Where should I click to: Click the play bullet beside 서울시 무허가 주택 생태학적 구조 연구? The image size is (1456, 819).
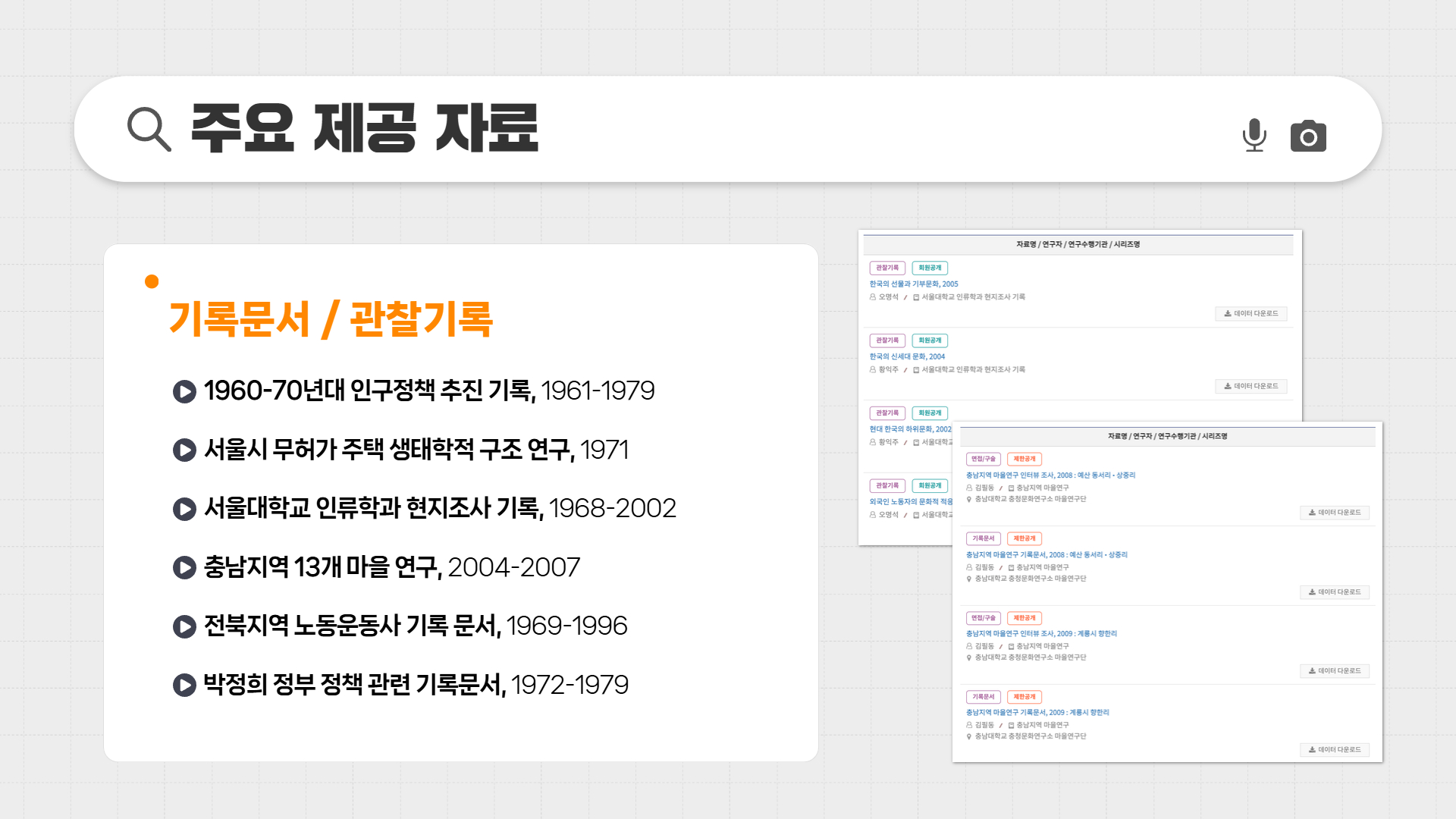pyautogui.click(x=184, y=450)
